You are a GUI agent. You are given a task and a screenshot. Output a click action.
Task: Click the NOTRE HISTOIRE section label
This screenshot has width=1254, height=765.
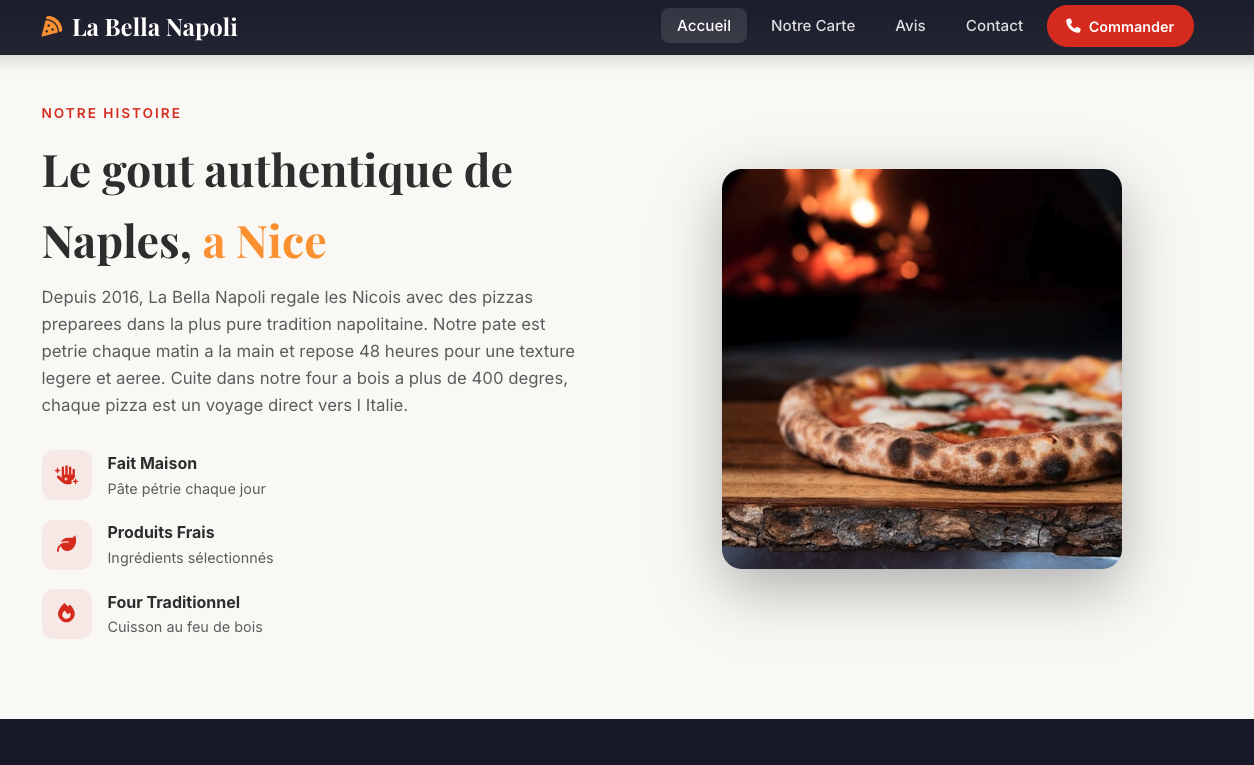111,113
